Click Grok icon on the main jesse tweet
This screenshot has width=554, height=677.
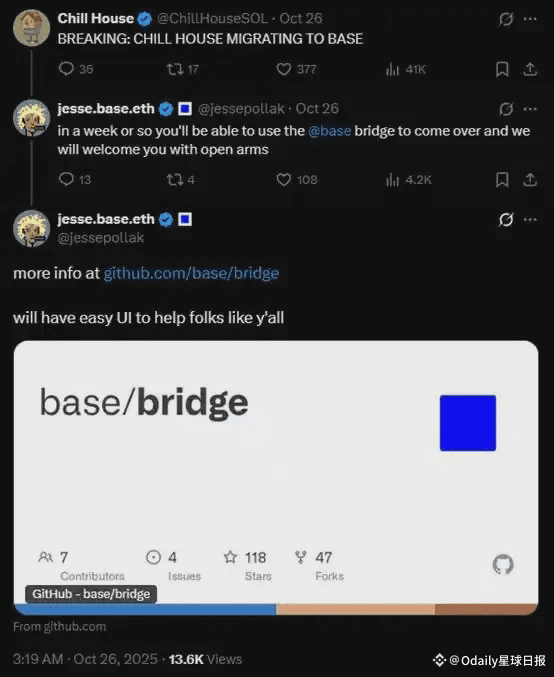tap(506, 219)
